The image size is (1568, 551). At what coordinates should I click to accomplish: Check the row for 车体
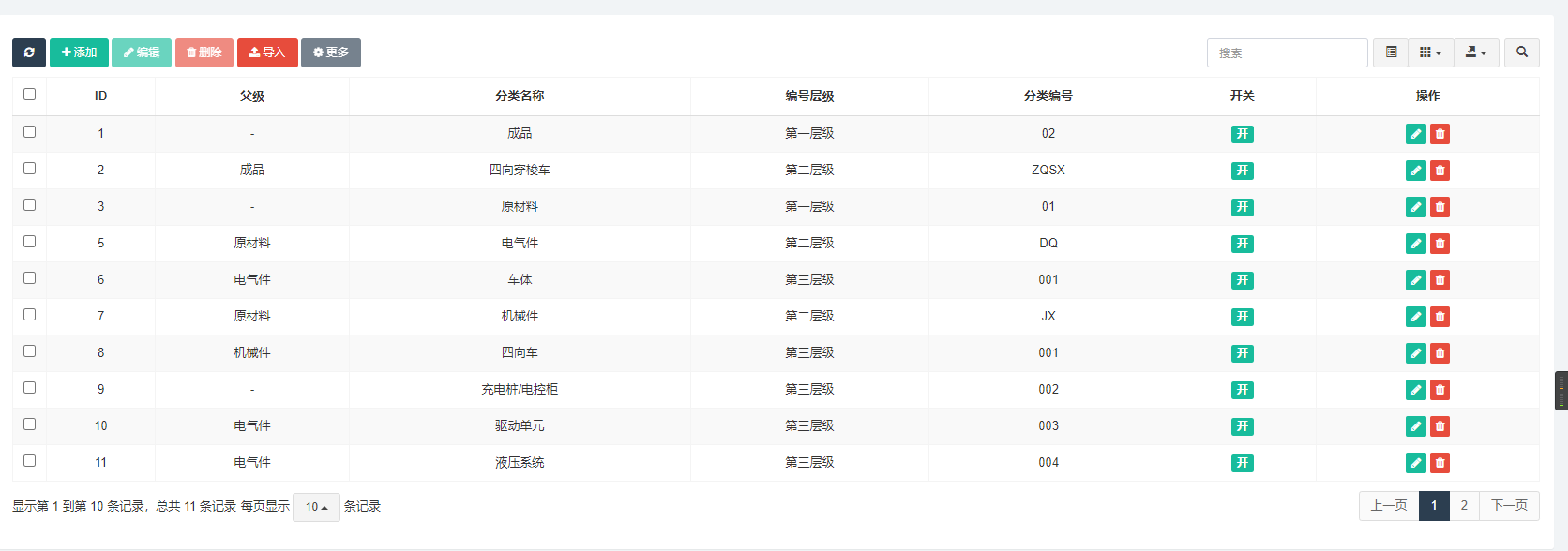click(x=30, y=278)
